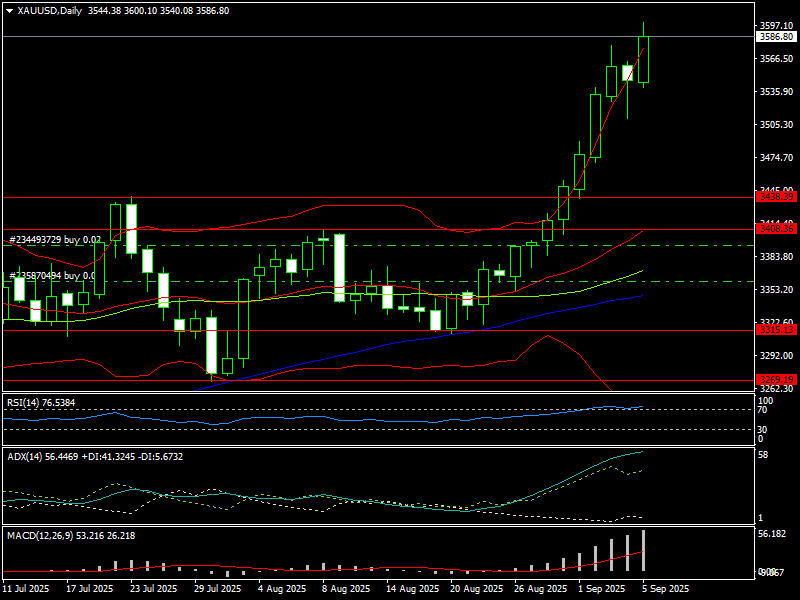Click the 5 Sep 2025 date label

(x=664, y=589)
